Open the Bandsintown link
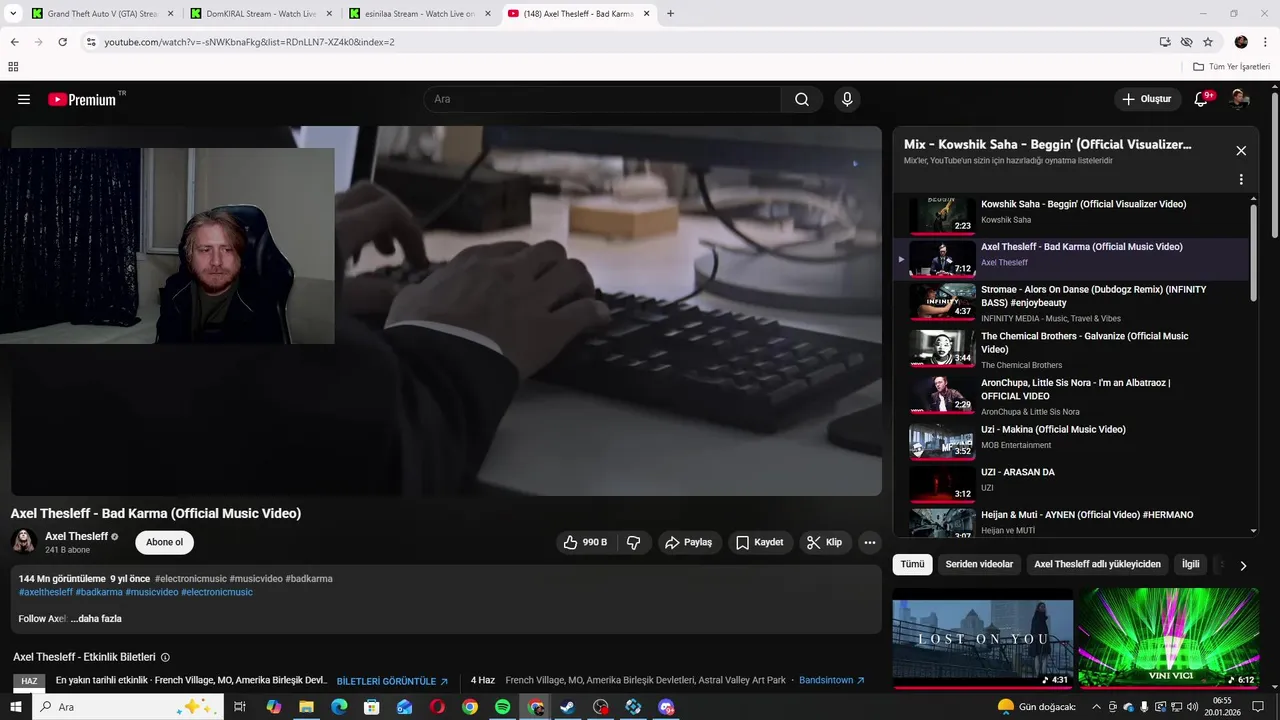Image resolution: width=1280 pixels, height=720 pixels. click(x=832, y=680)
